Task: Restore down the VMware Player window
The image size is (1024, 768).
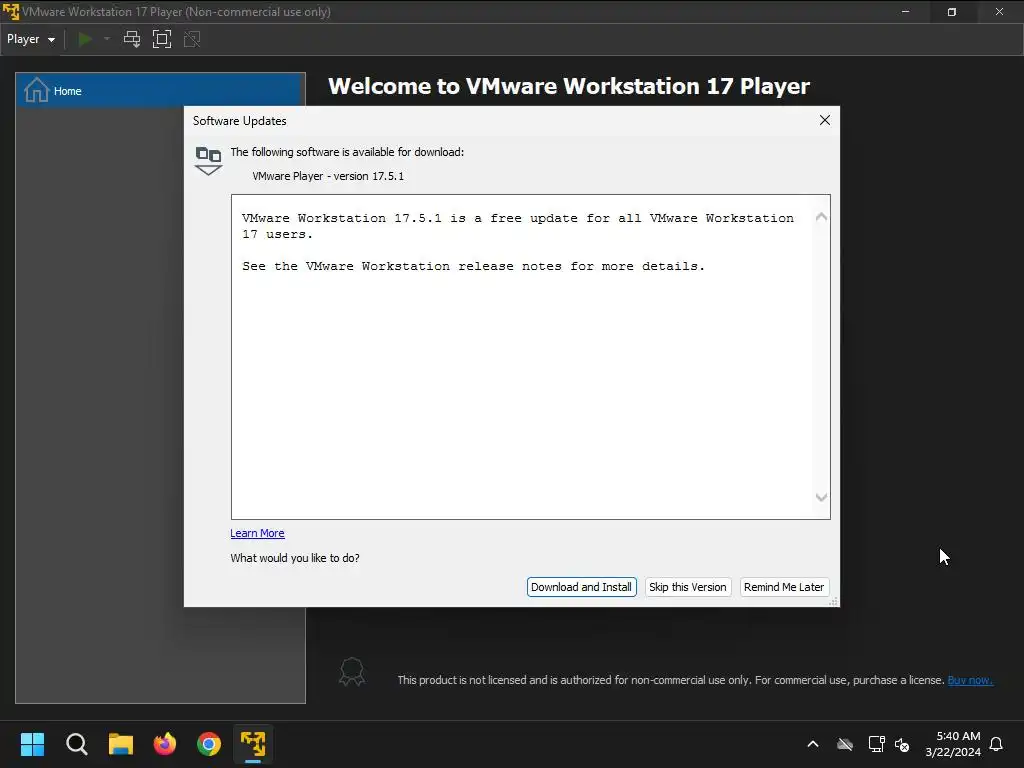Action: pyautogui.click(x=952, y=12)
